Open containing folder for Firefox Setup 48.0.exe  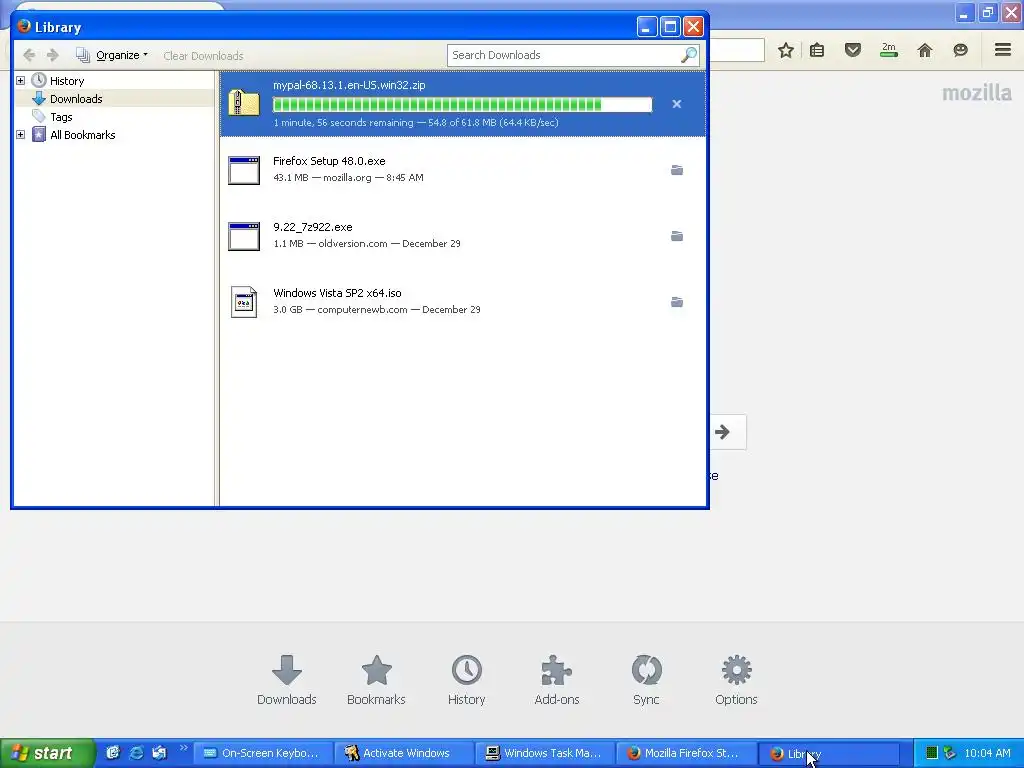pyautogui.click(x=677, y=170)
